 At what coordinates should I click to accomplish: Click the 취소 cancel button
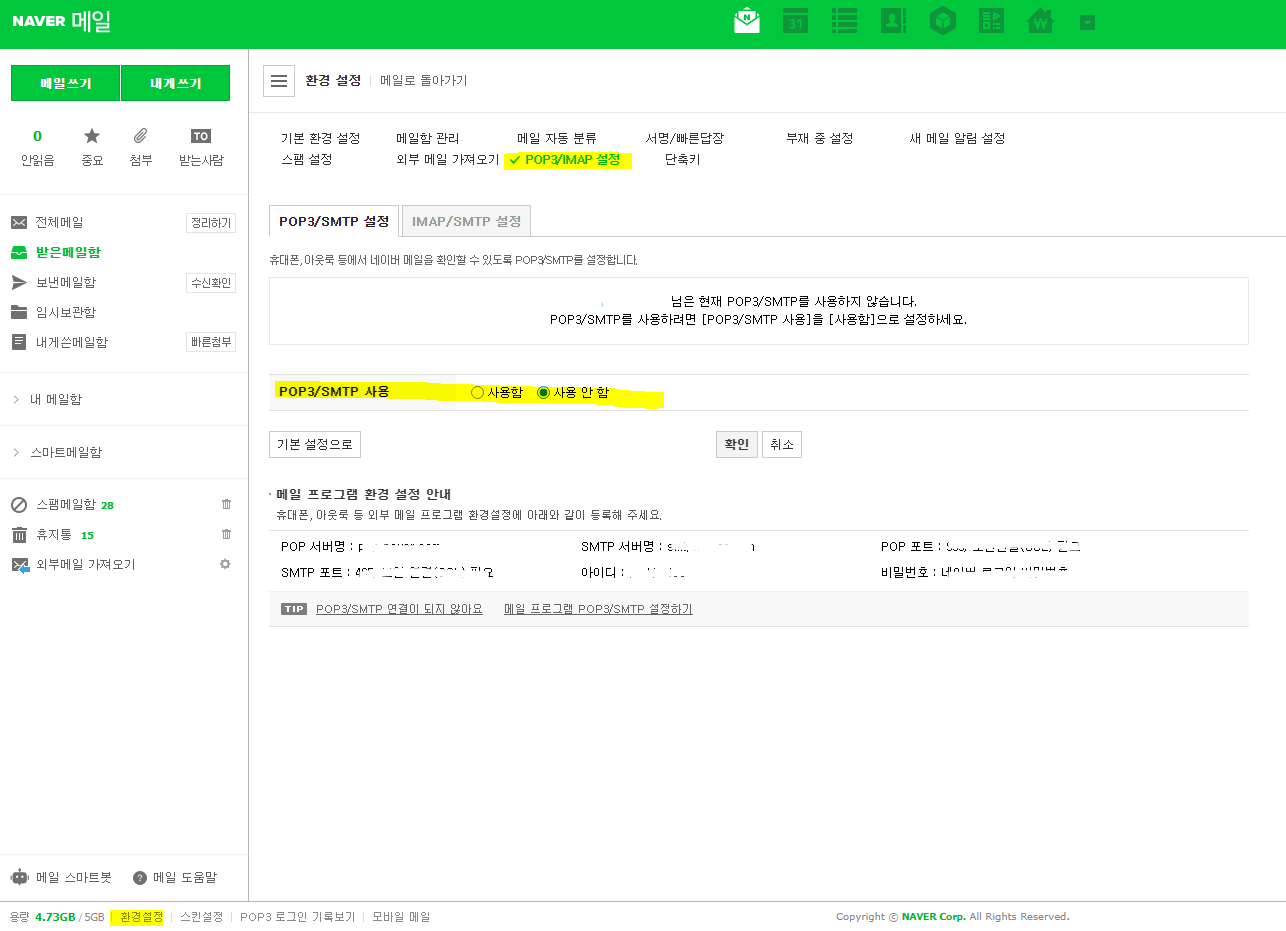coord(782,444)
